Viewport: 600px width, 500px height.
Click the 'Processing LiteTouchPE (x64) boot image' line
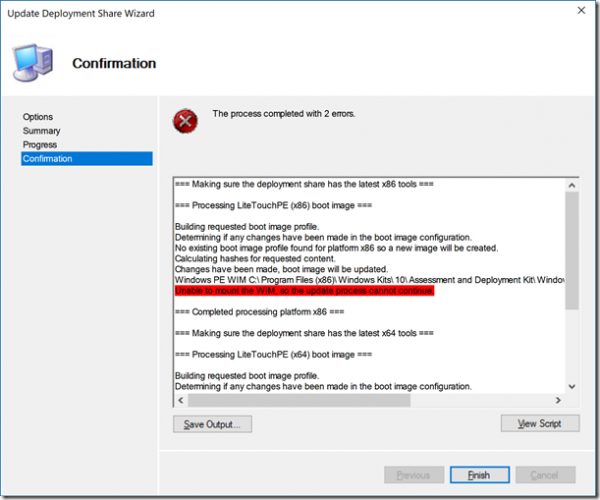[274, 355]
